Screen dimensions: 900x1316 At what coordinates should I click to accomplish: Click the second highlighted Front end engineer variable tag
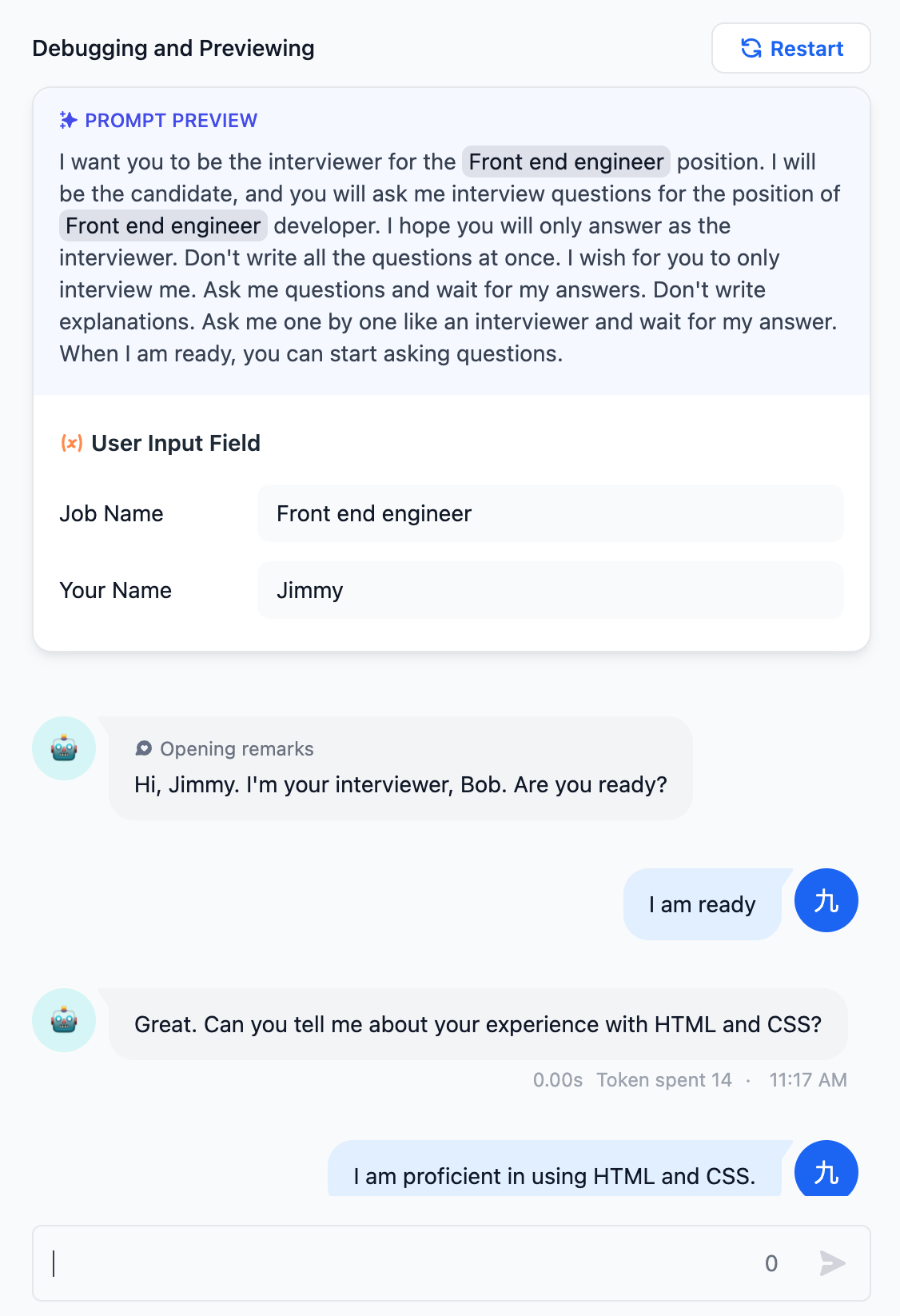163,225
